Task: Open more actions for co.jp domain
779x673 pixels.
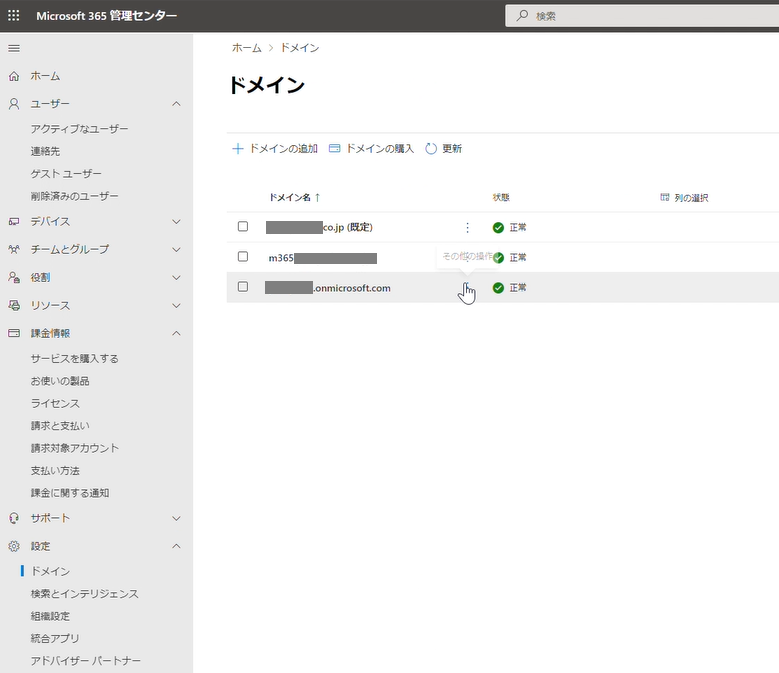Action: [467, 227]
